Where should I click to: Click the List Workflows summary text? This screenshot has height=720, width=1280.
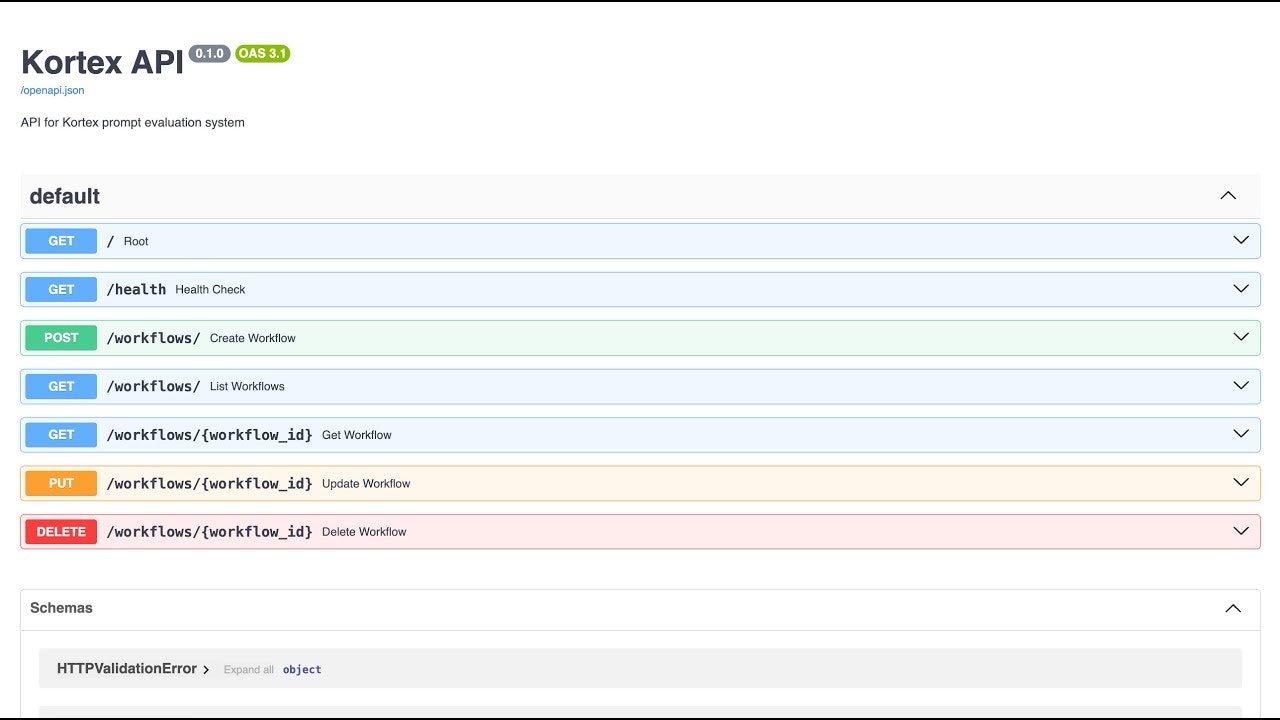247,386
